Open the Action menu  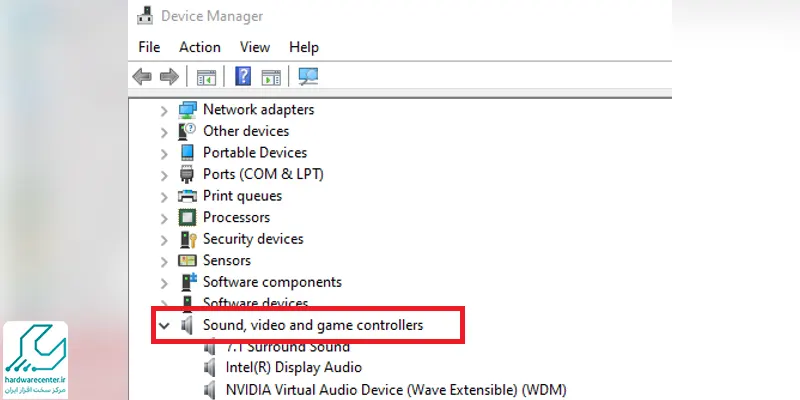pos(199,47)
